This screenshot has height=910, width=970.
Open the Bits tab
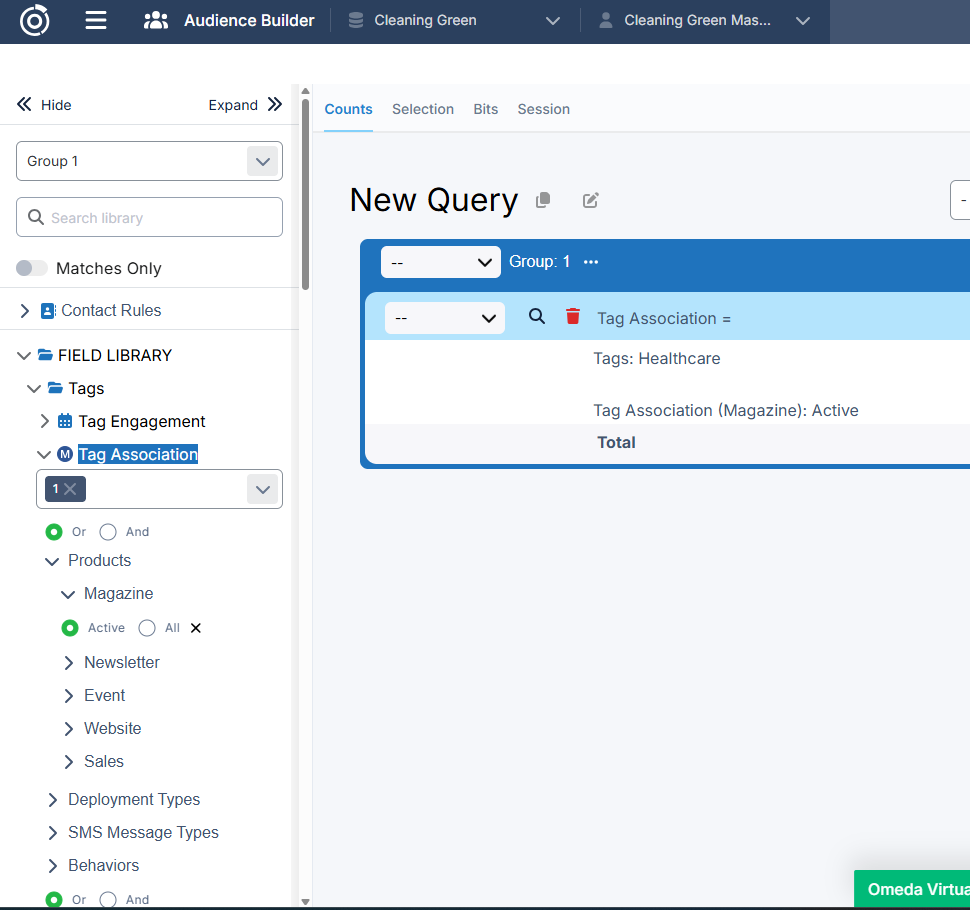(485, 109)
